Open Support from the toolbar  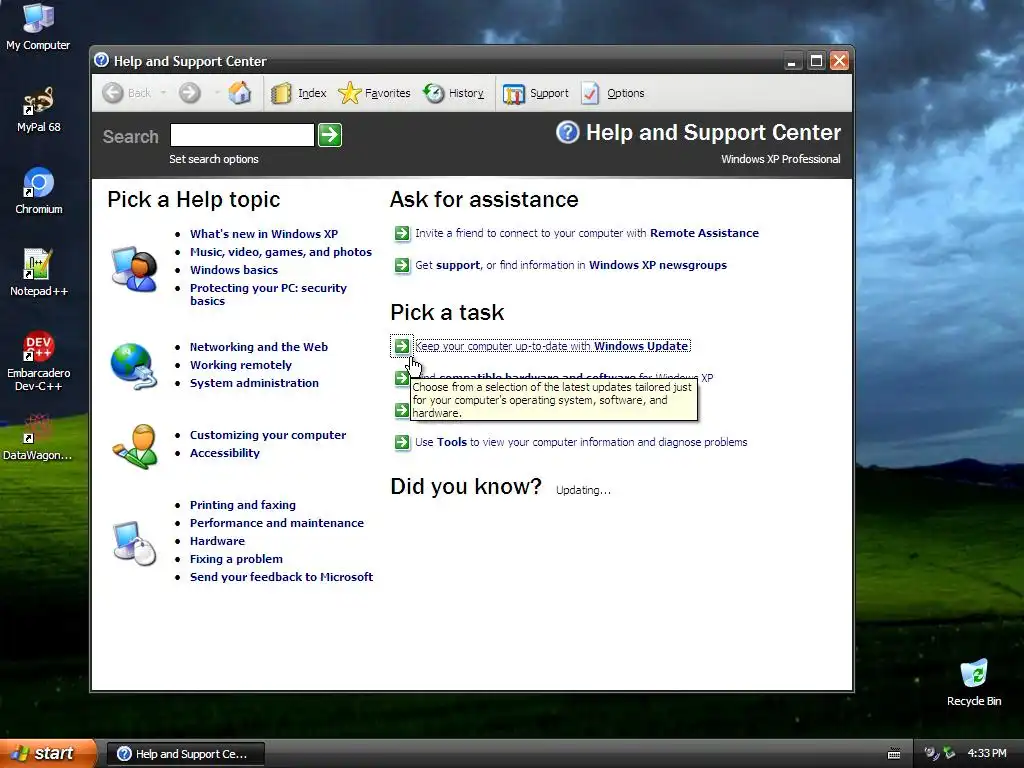[536, 93]
